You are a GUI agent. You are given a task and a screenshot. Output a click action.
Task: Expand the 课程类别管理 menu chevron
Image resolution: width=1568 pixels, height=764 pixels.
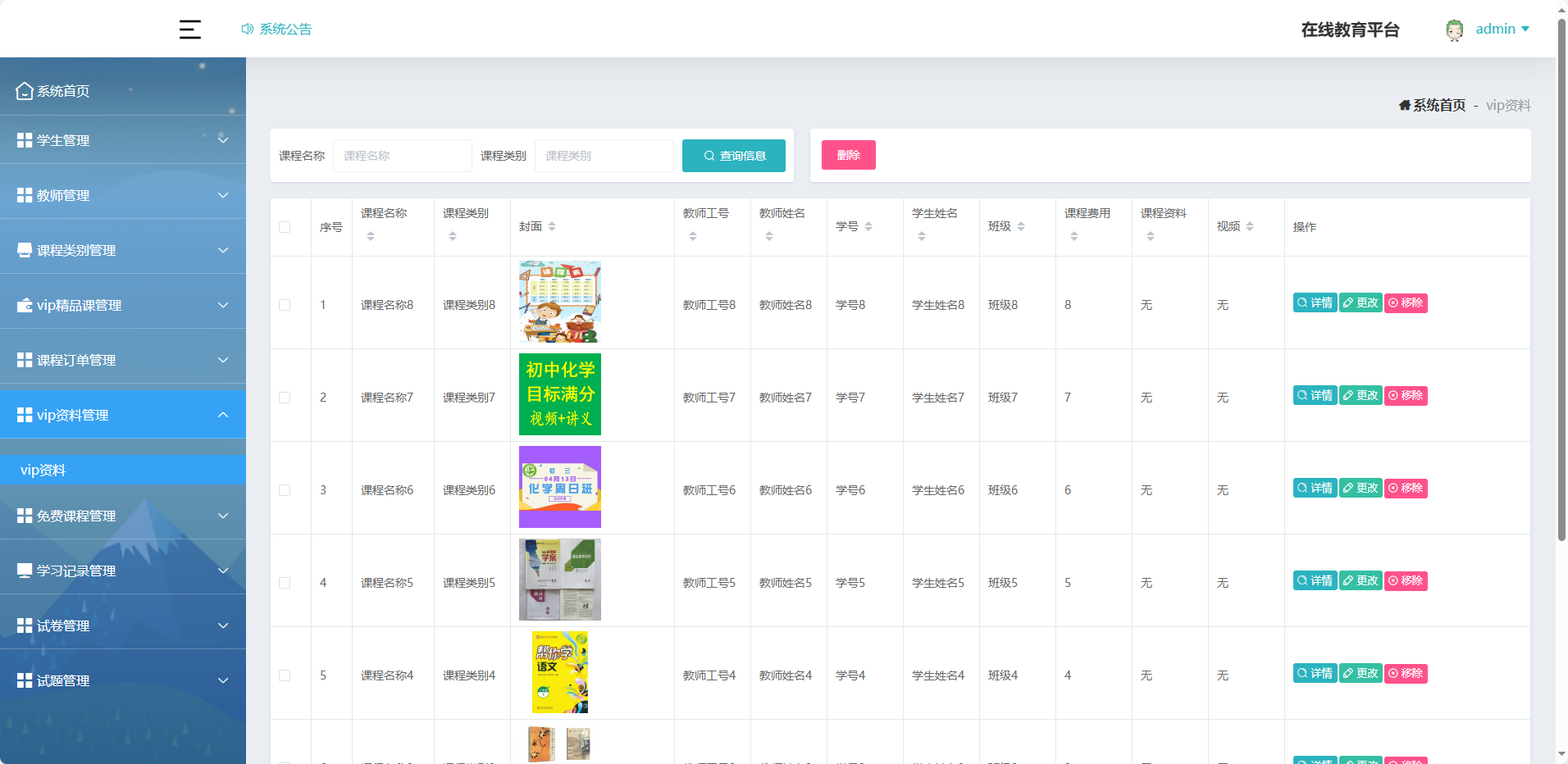pyautogui.click(x=223, y=250)
